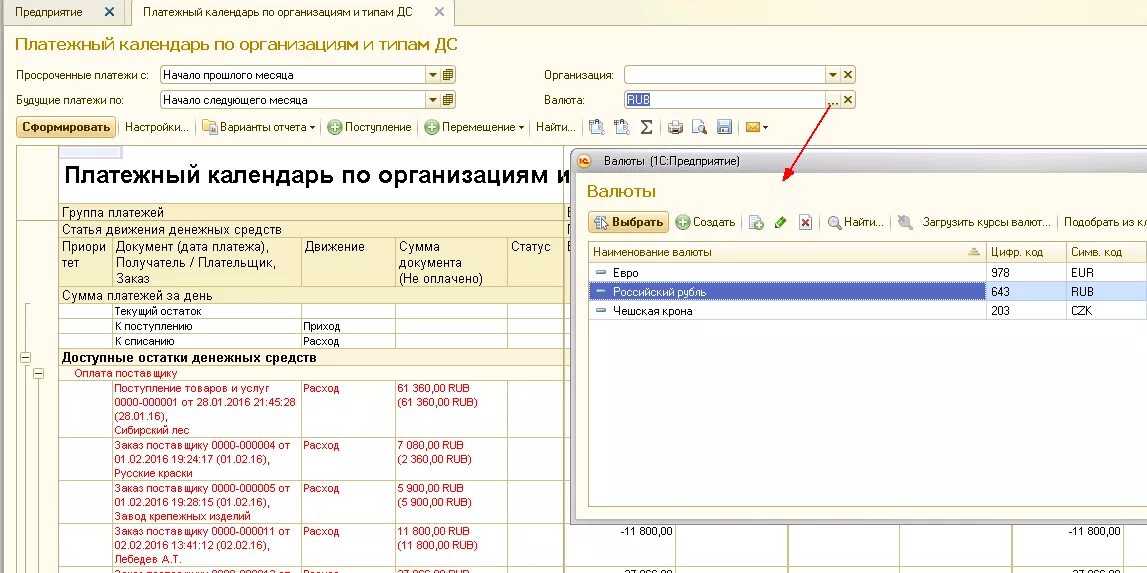The image size is (1147, 573).
Task: Click the 1C logo icon in Валюты title bar
Action: [x=584, y=161]
